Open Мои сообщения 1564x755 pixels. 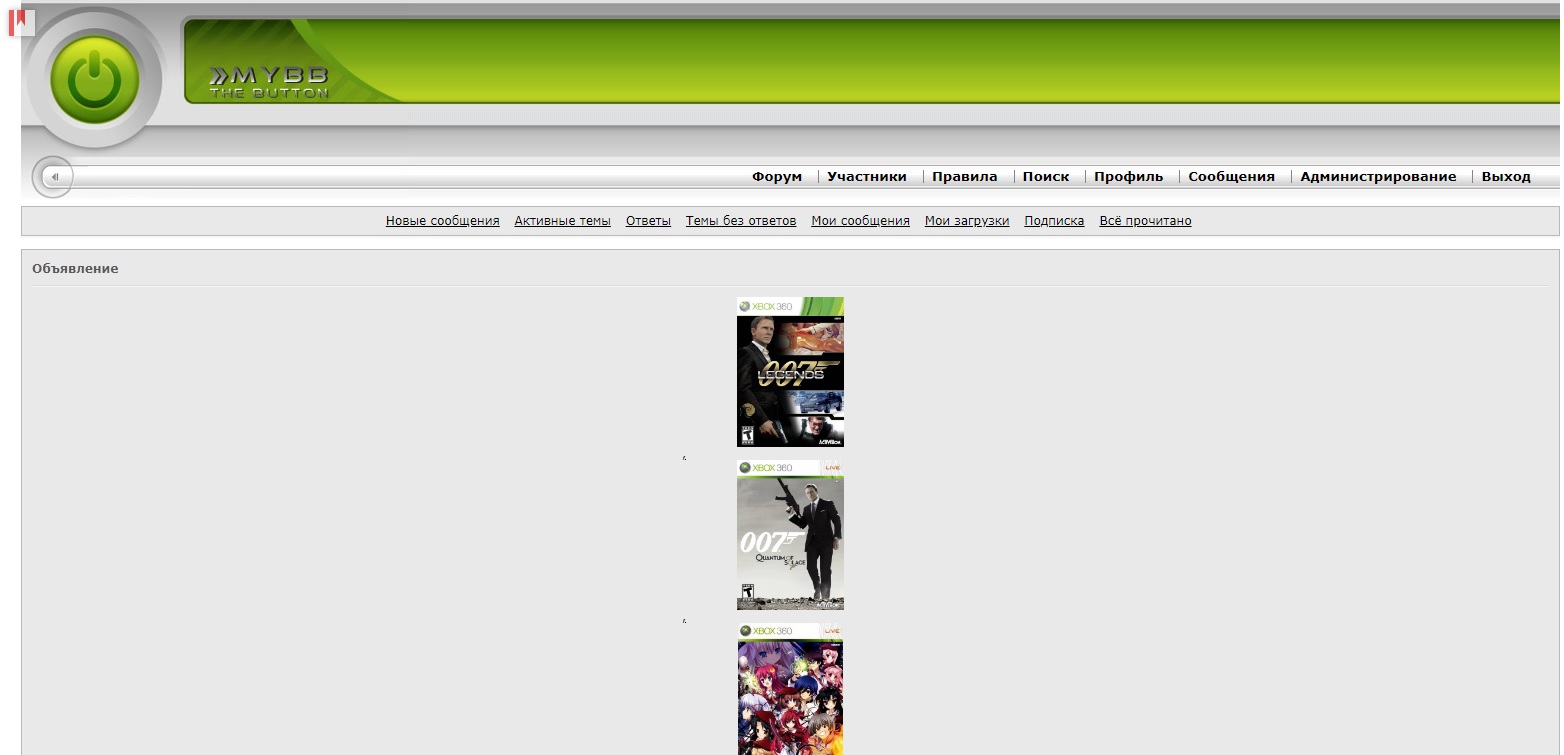point(861,221)
